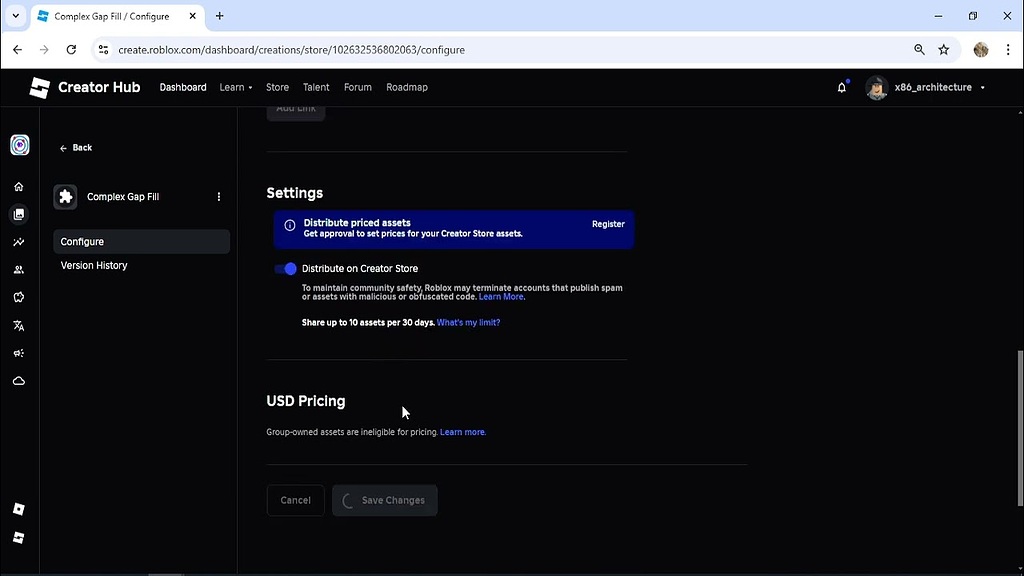
Task: Open the Learn dropdown menu
Action: pos(234,87)
